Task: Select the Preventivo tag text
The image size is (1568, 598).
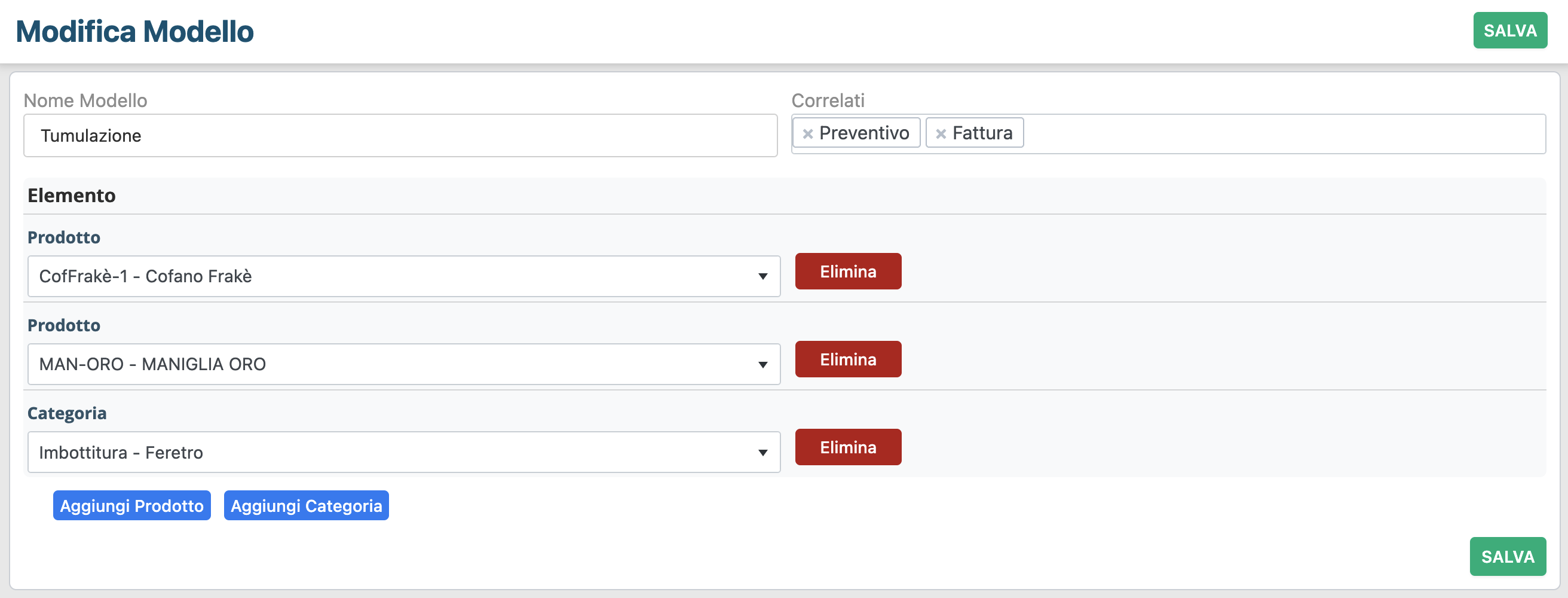Action: click(x=863, y=133)
